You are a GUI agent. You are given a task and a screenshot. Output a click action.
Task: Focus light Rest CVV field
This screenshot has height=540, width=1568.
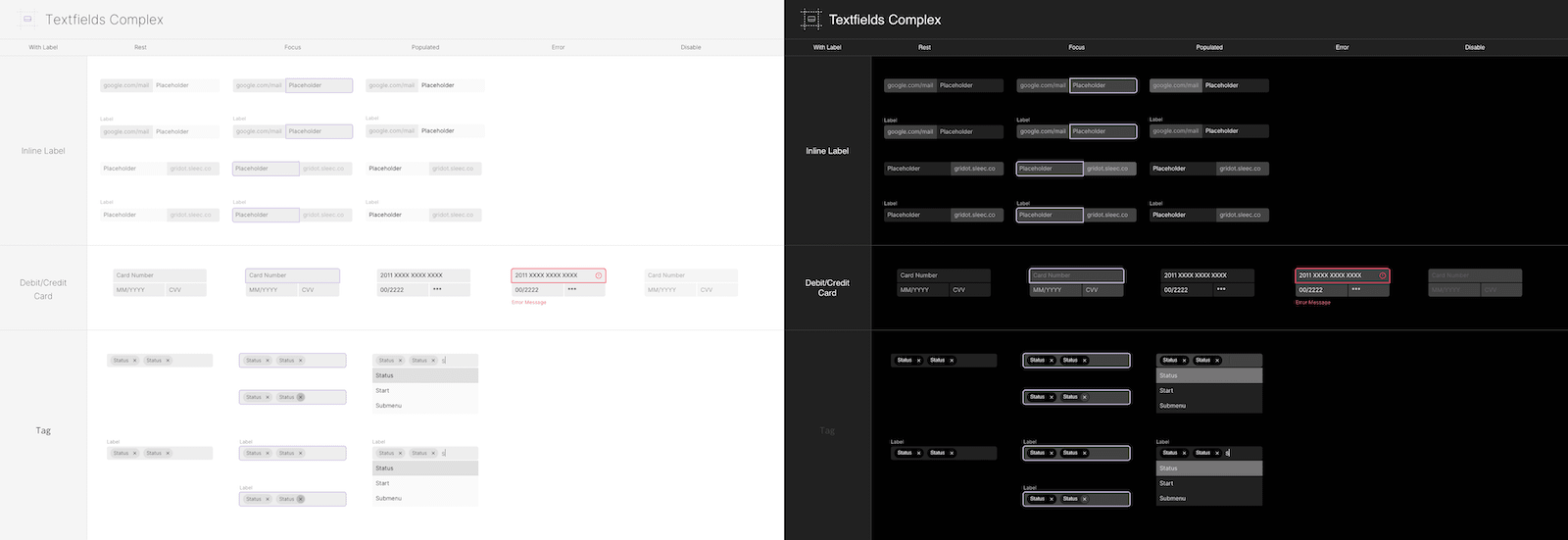186,290
